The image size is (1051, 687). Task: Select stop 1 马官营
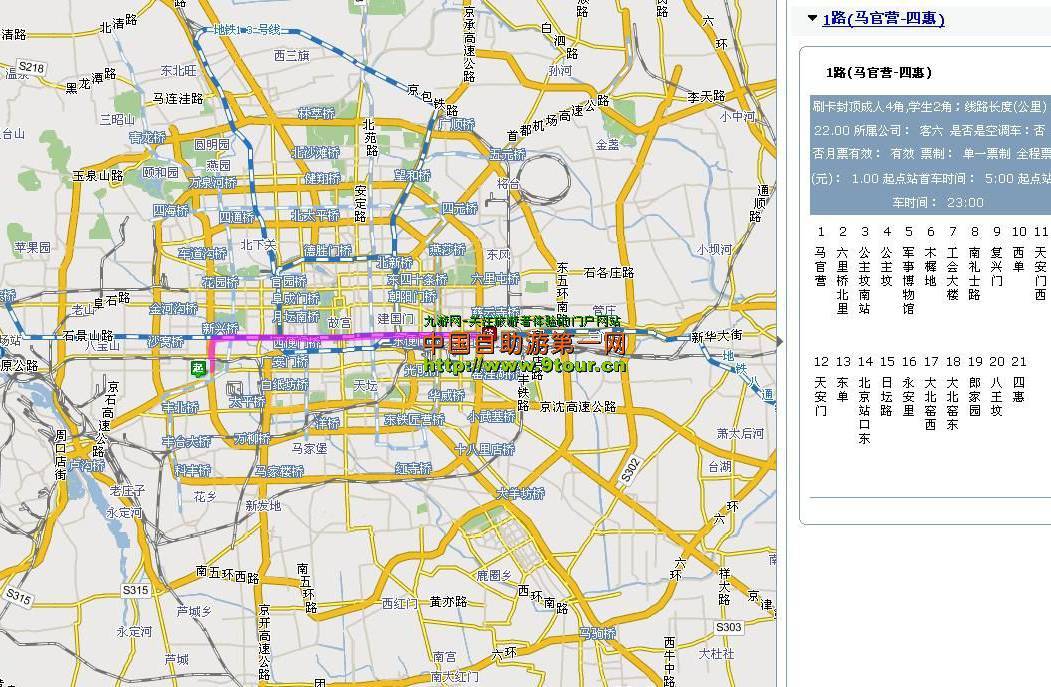pos(820,265)
